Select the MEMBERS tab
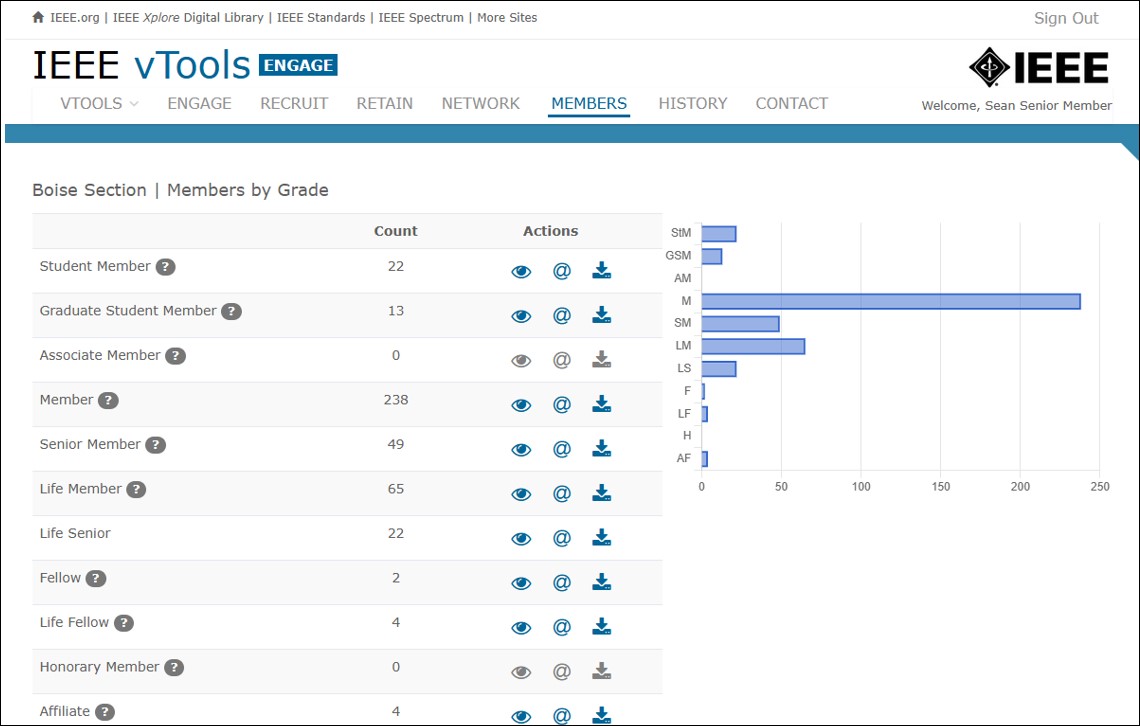 click(589, 103)
